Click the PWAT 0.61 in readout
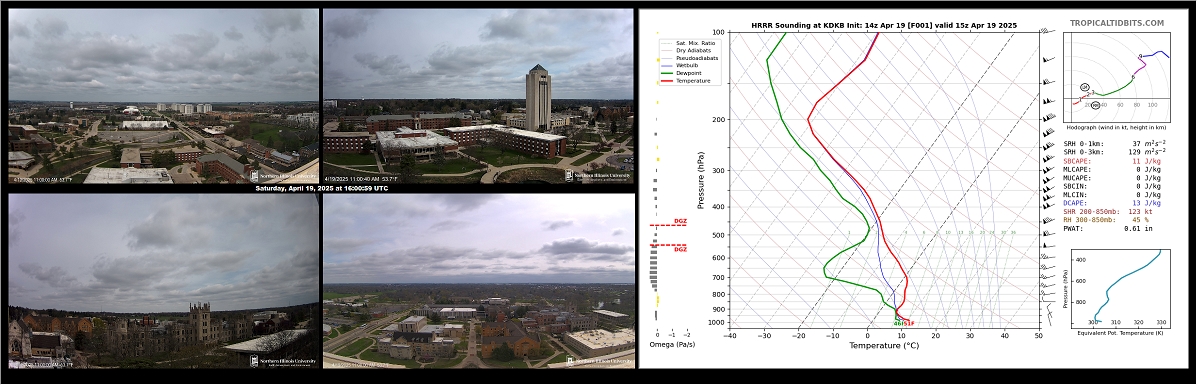The width and height of the screenshot is (1197, 385). pos(1095,228)
